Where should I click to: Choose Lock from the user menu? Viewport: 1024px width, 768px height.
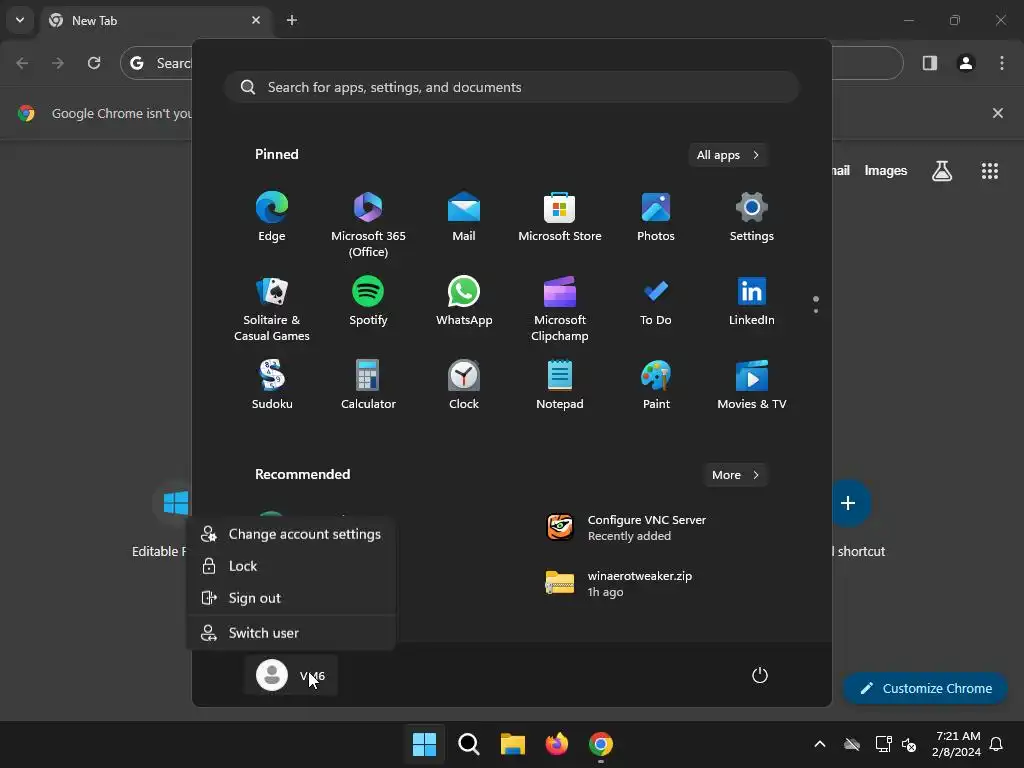coord(291,566)
